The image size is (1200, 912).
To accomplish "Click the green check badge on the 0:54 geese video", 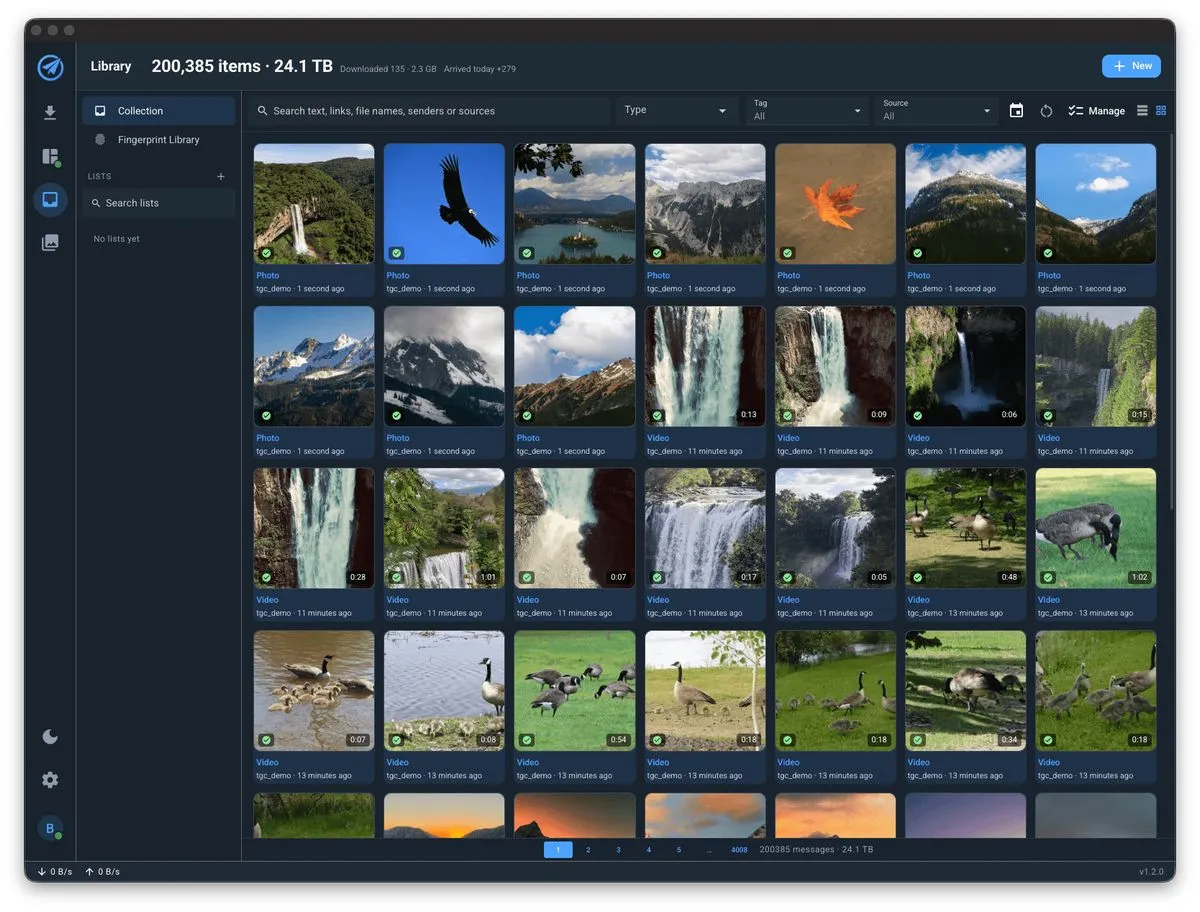I will click(527, 740).
